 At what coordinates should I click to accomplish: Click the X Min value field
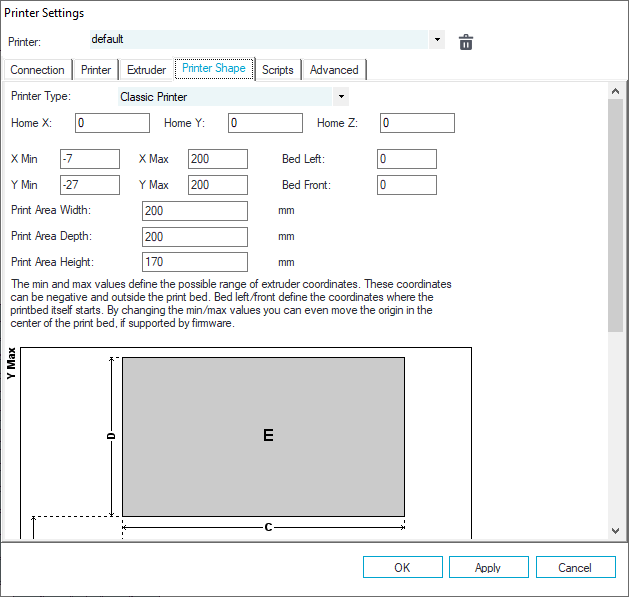click(90, 159)
